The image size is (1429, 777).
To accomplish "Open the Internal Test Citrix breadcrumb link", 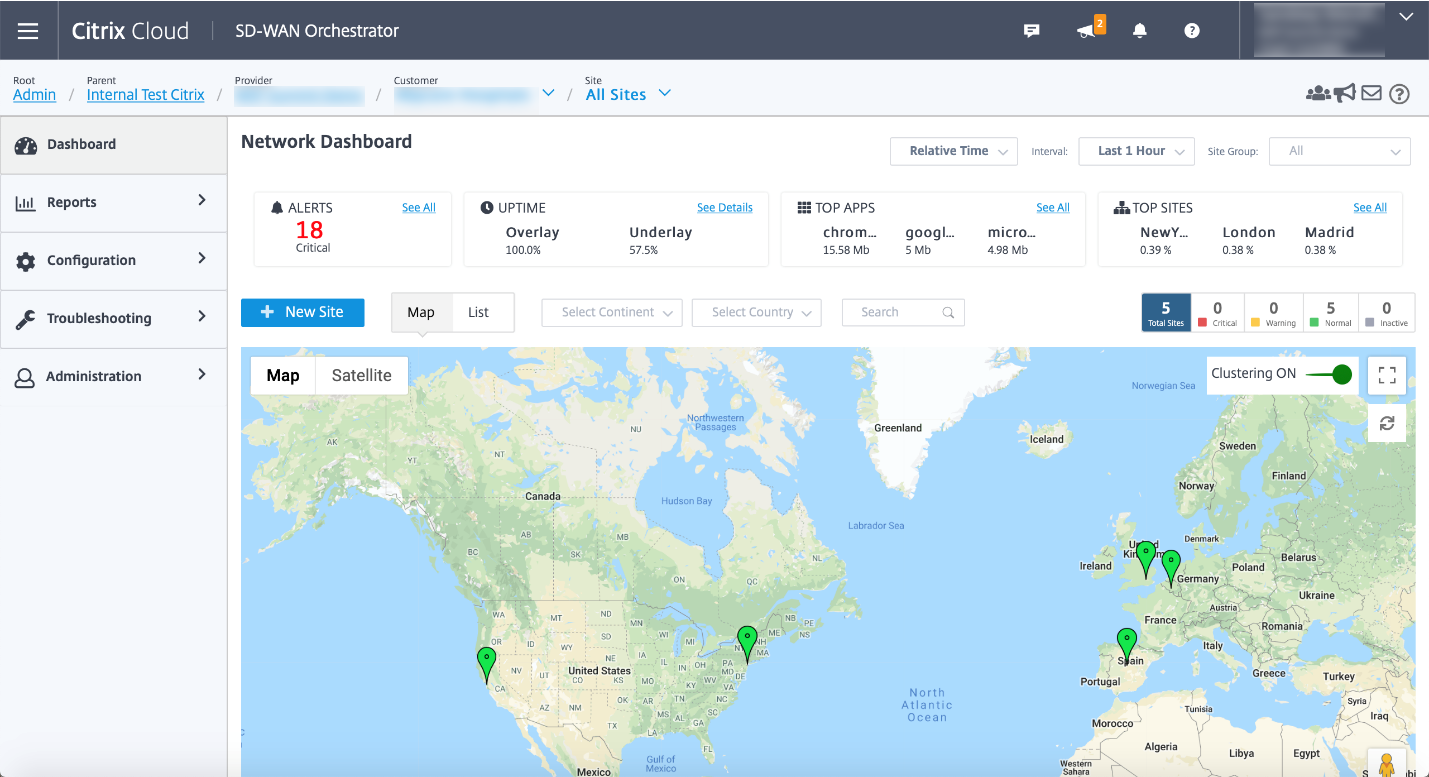I will pos(146,95).
